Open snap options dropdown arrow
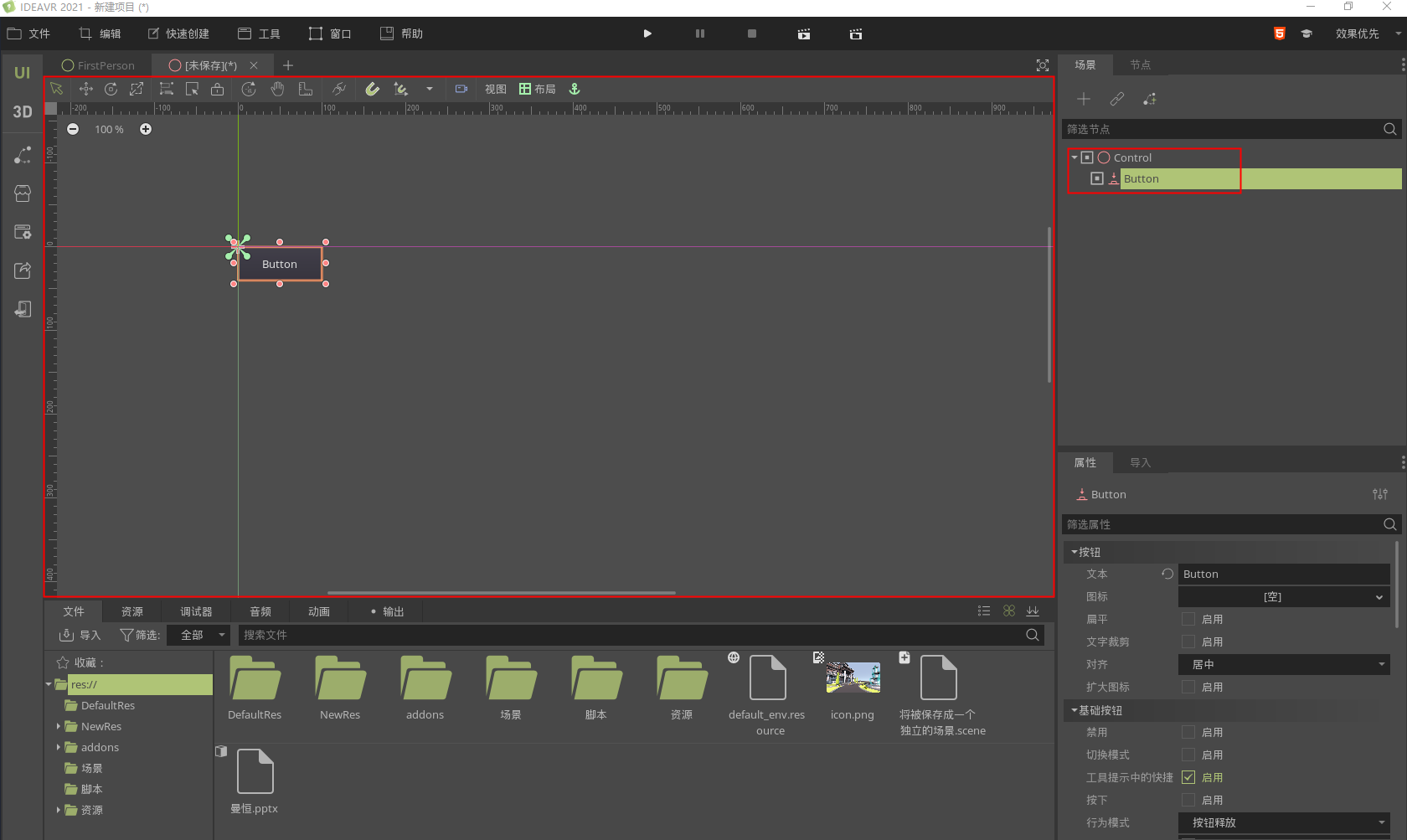Viewport: 1407px width, 840px height. (x=430, y=89)
